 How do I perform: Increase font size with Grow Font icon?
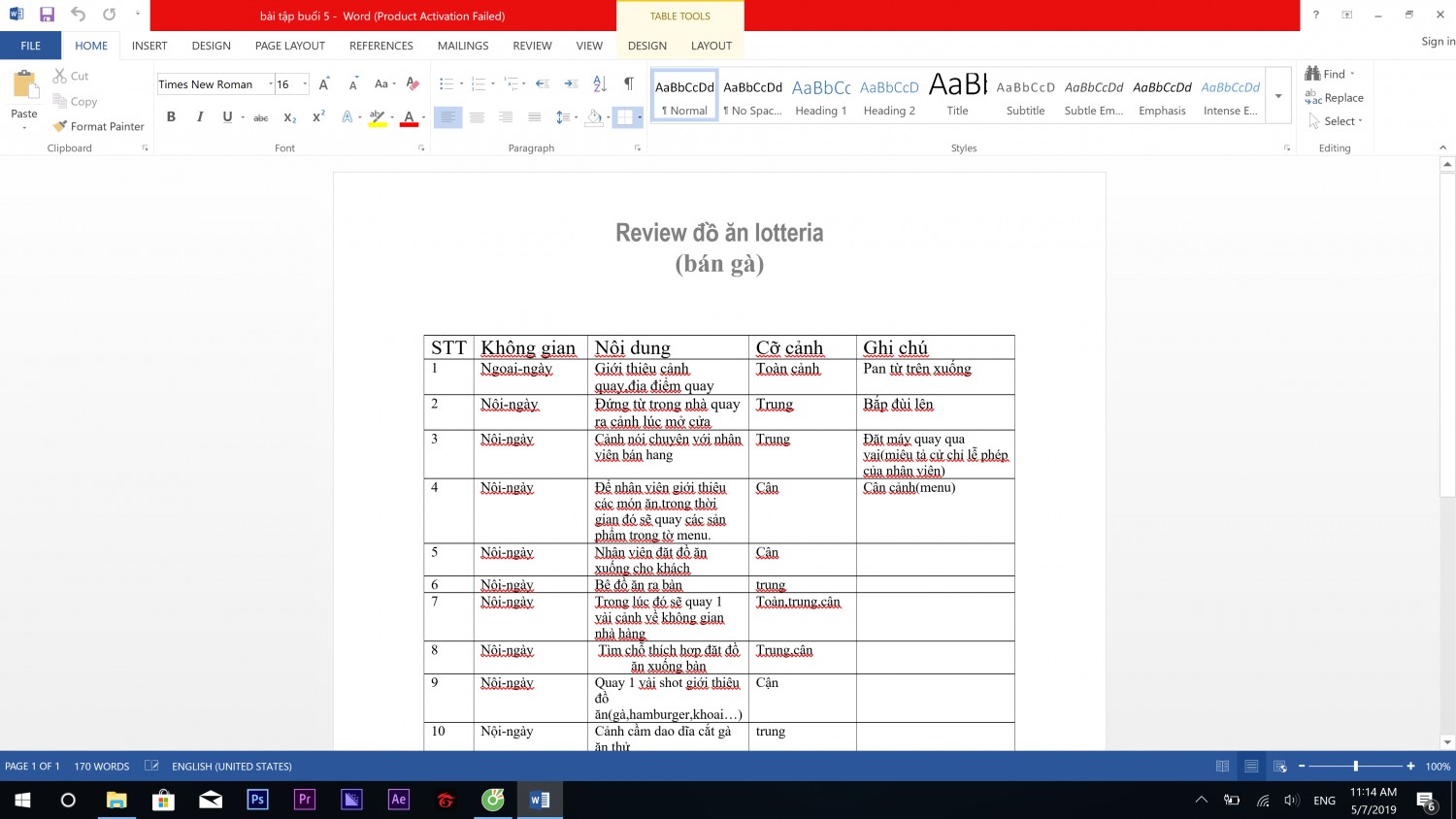pos(324,84)
